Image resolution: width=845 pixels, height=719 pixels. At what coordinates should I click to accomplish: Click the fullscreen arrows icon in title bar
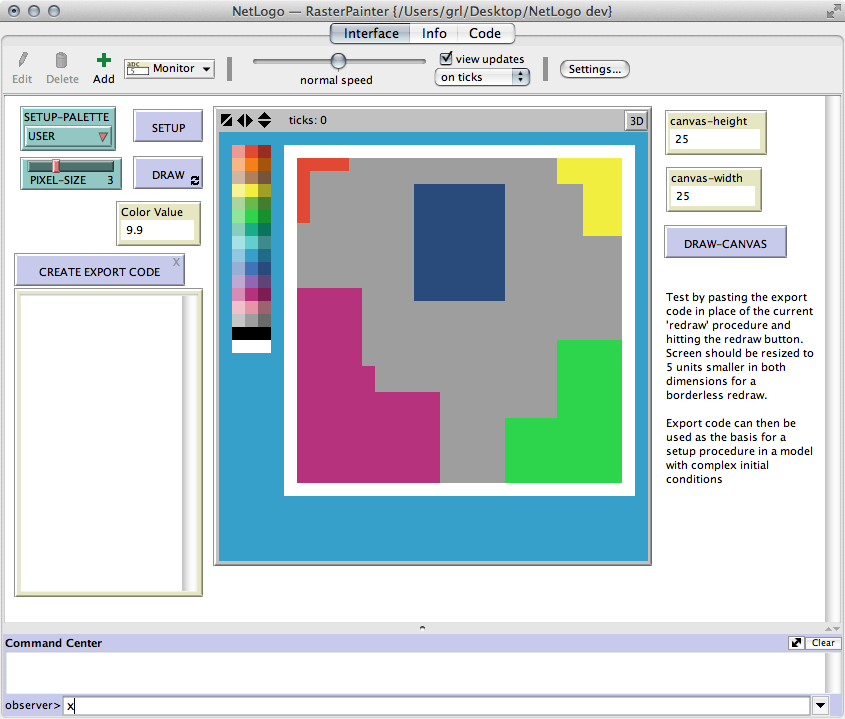[833, 11]
